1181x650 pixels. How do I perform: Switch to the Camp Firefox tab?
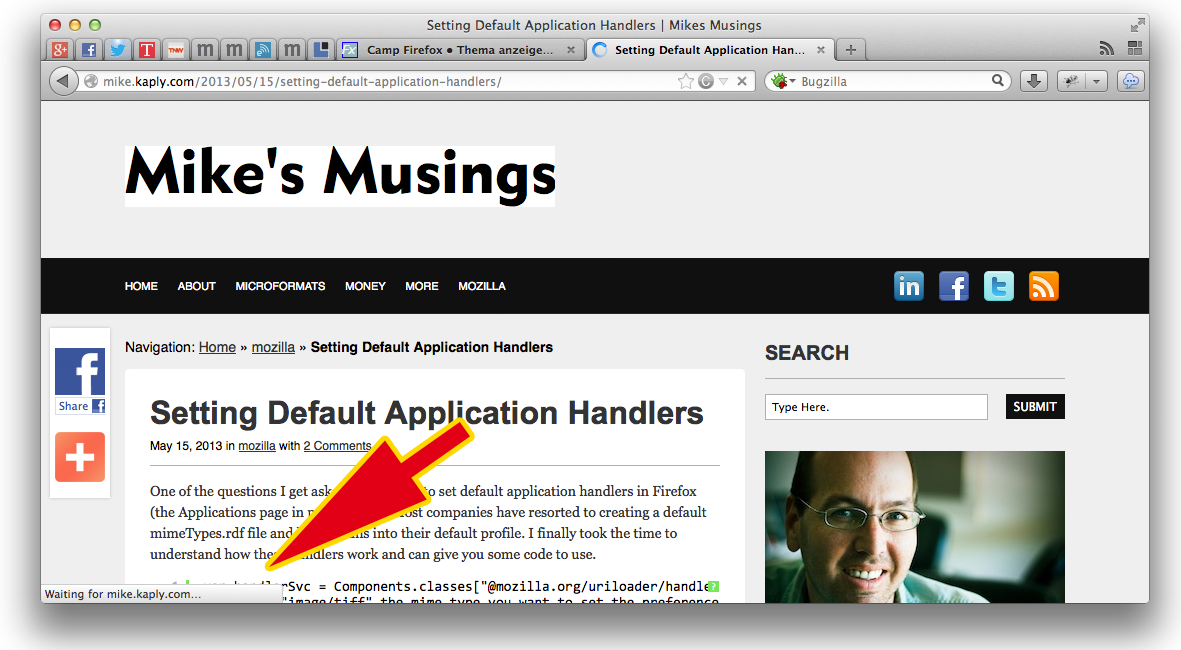click(x=459, y=50)
